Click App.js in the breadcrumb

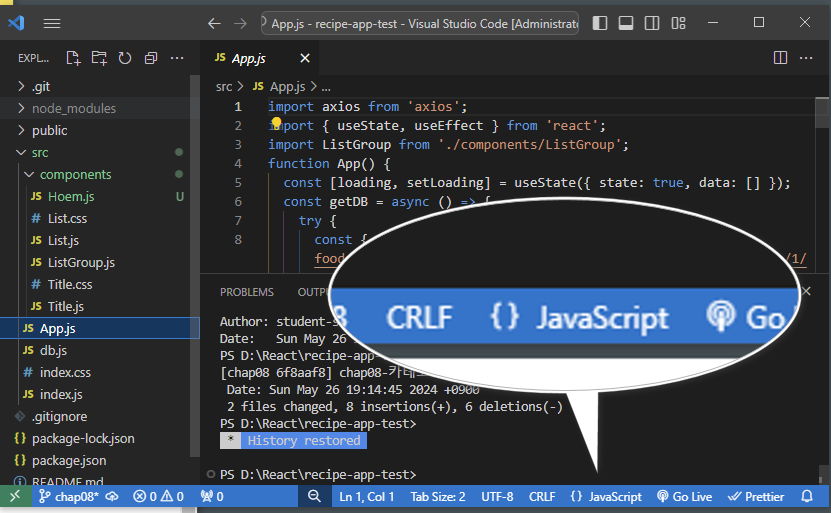(287, 86)
